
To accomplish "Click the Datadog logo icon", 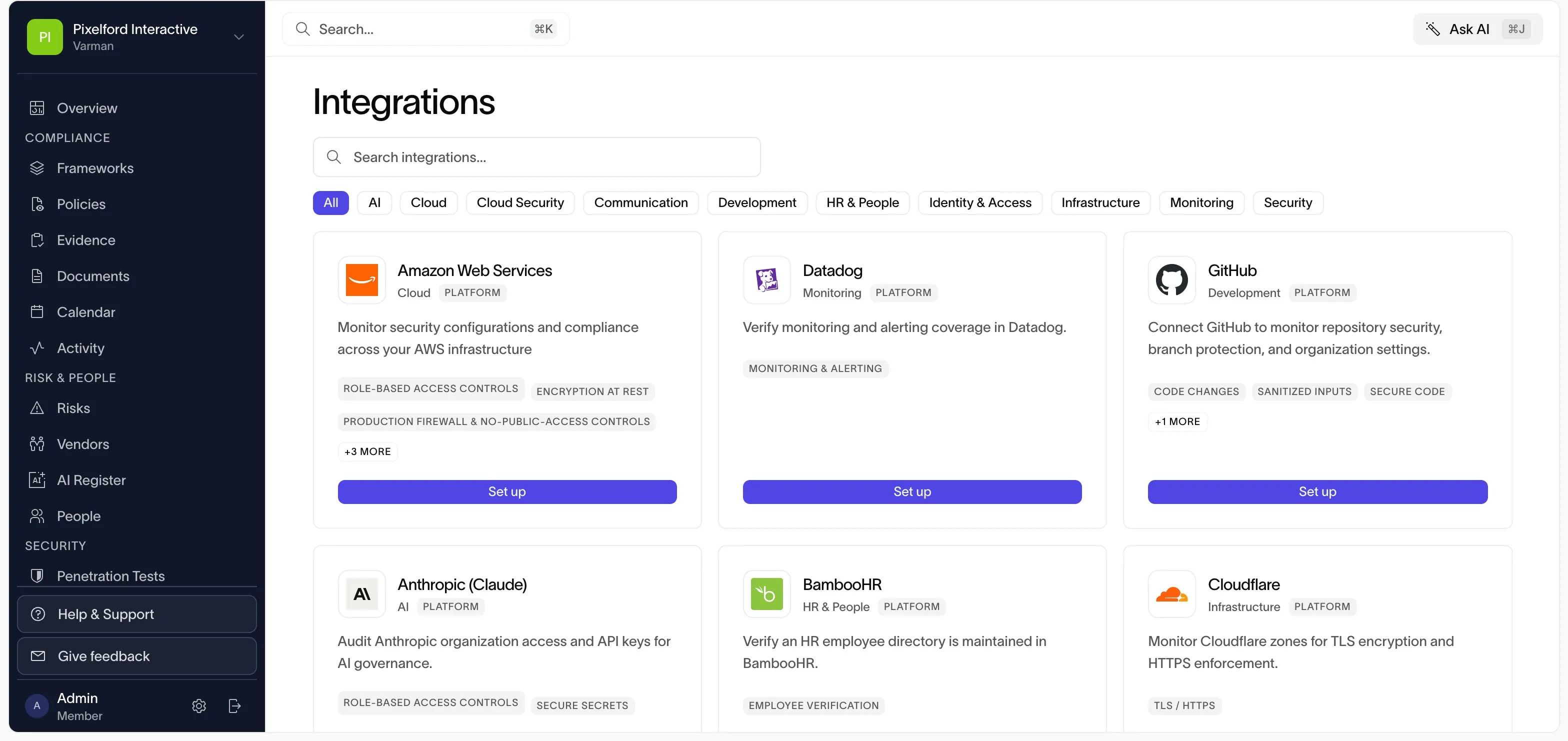I will click(766, 280).
